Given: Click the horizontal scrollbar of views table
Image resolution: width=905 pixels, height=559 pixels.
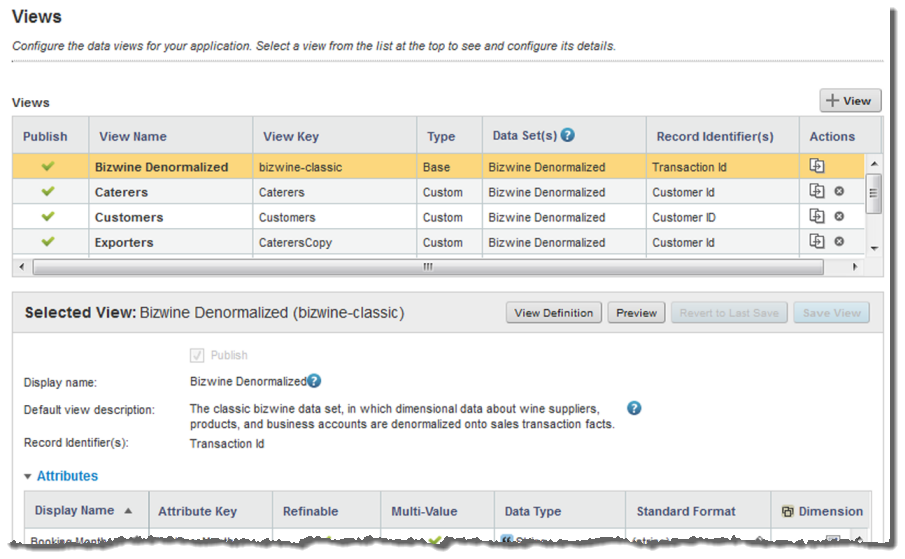Looking at the screenshot, I should click(x=427, y=268).
